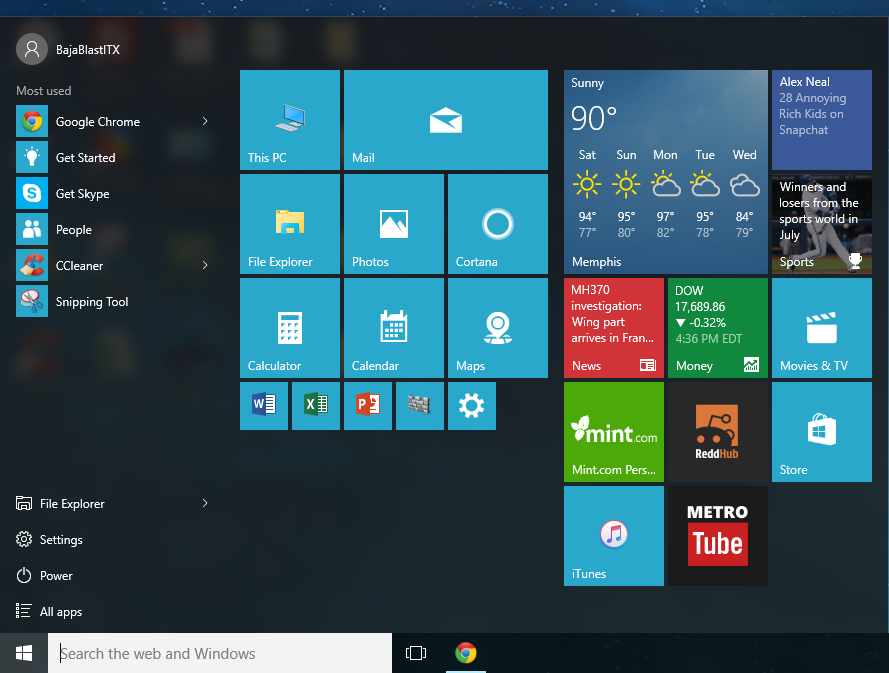
Task: Open the Power options menu
Action: (x=56, y=575)
